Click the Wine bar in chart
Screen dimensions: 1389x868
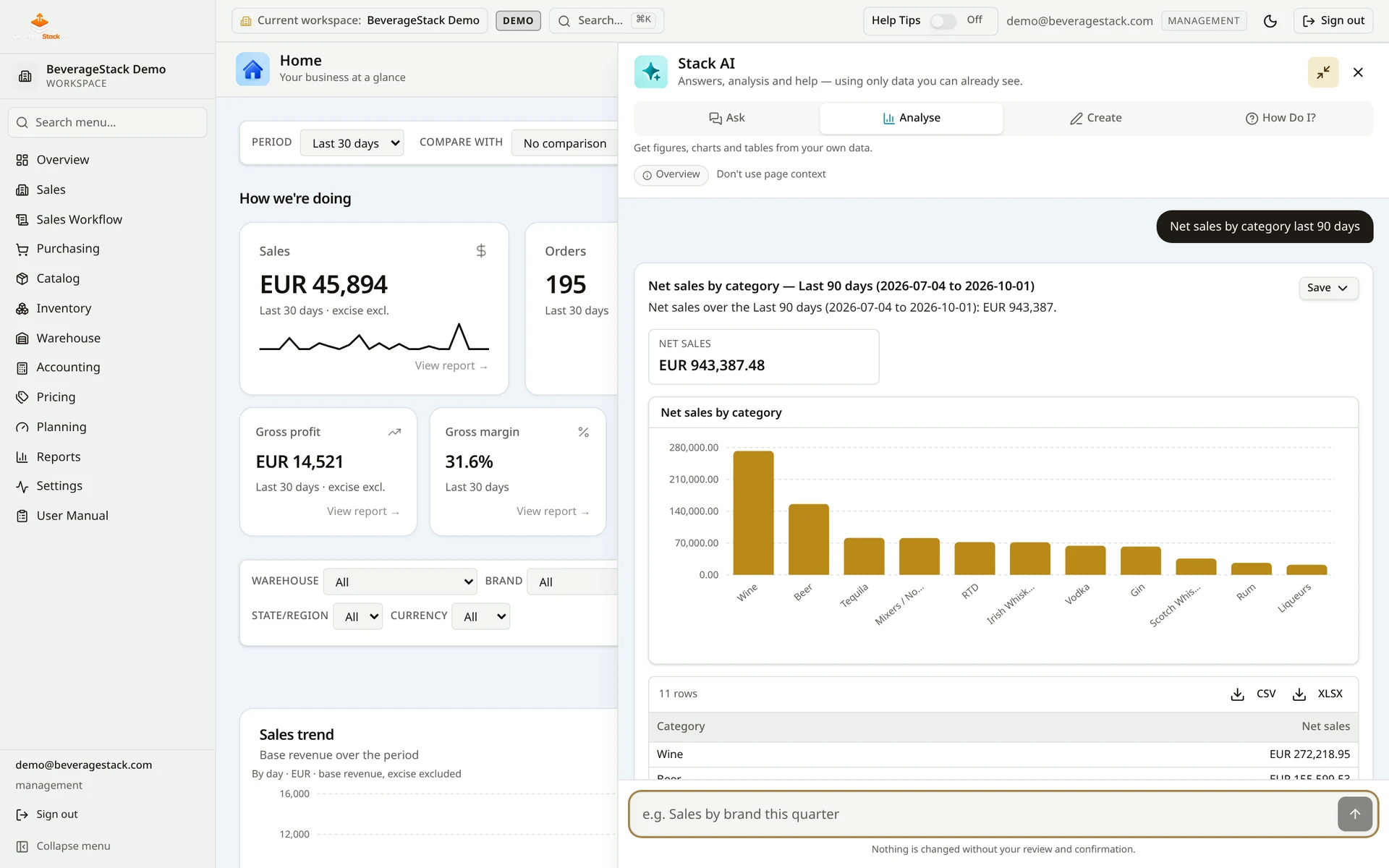pyautogui.click(x=753, y=513)
